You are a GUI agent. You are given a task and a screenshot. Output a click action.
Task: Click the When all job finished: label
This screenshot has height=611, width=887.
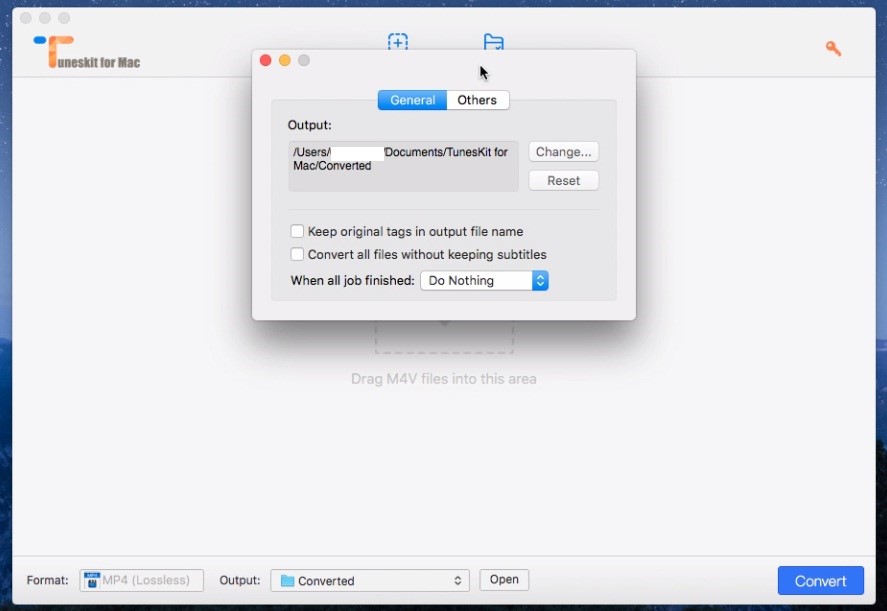click(352, 281)
